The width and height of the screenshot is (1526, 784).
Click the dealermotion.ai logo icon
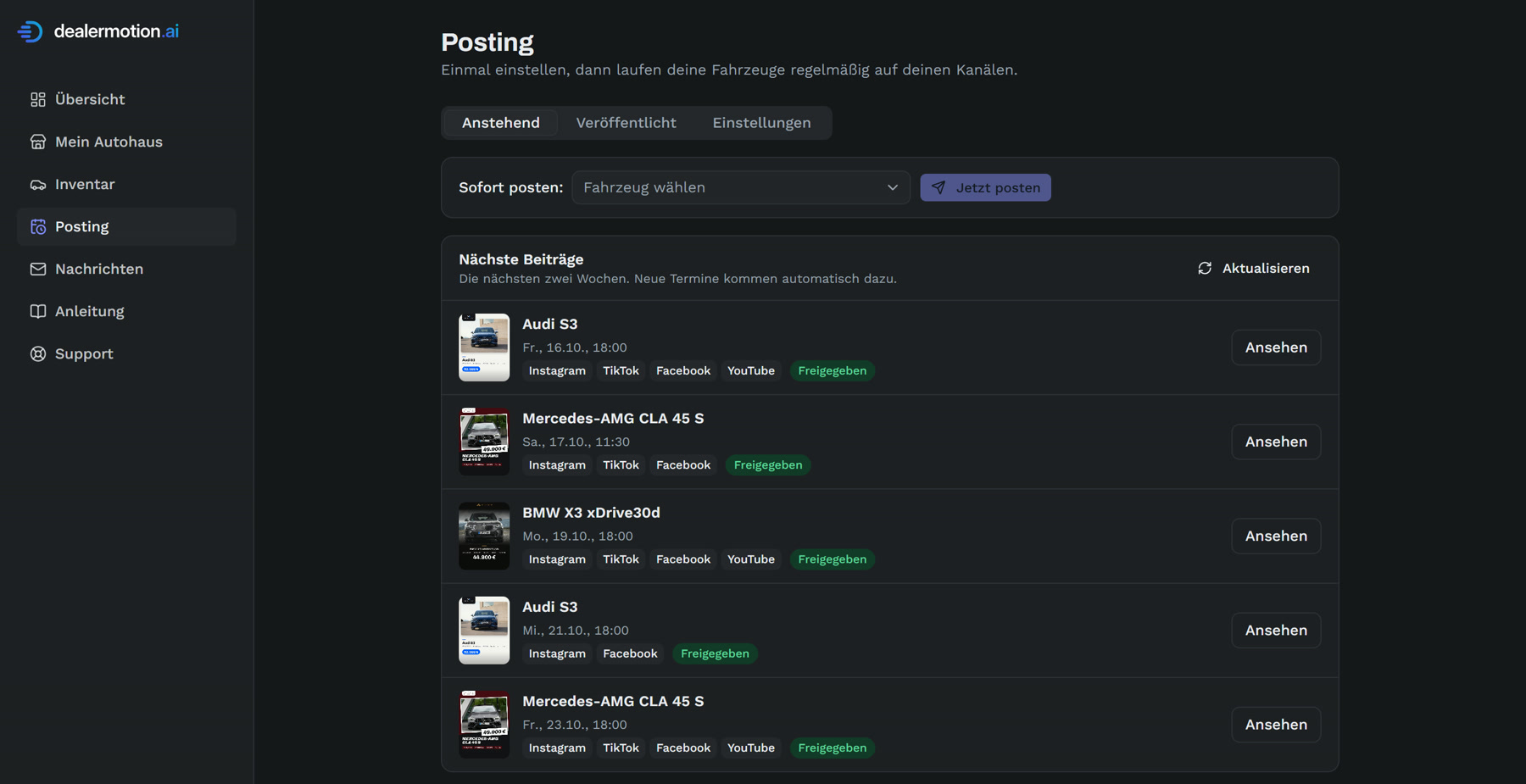[x=30, y=31]
